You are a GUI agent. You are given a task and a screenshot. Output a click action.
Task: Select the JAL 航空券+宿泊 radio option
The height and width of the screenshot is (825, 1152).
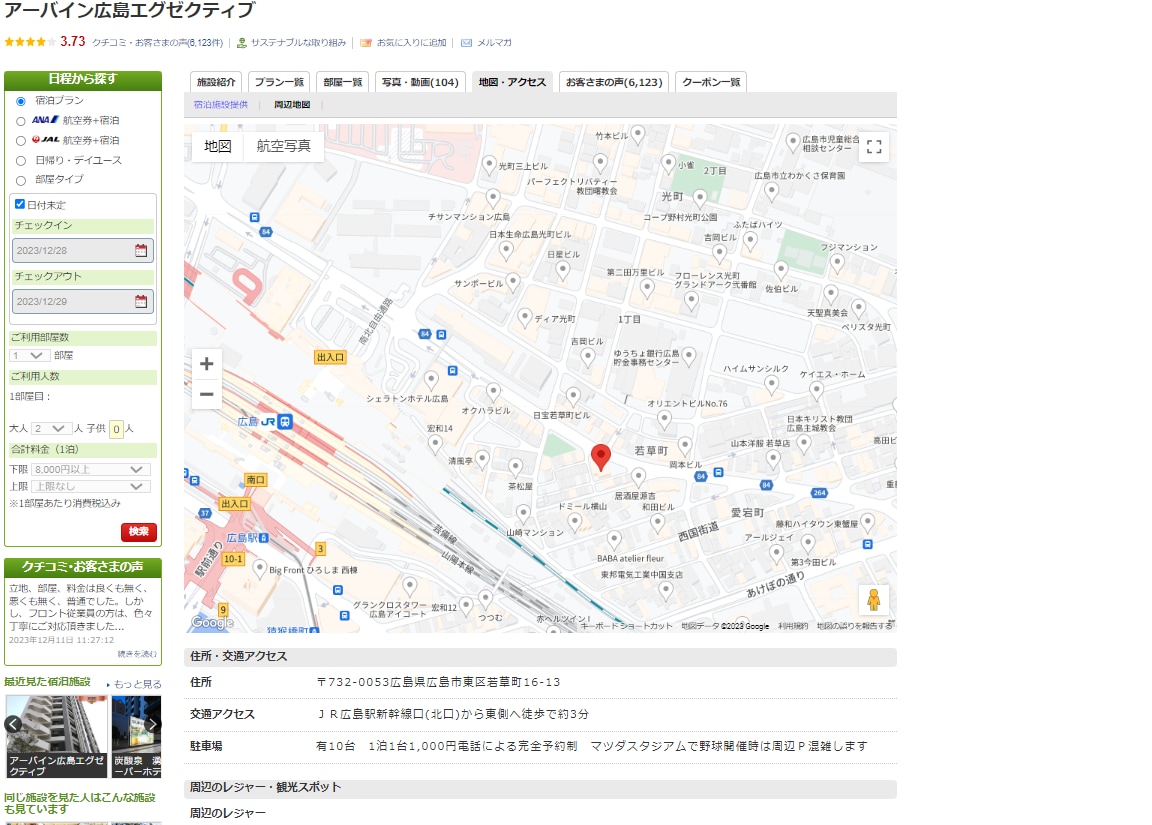click(21, 141)
